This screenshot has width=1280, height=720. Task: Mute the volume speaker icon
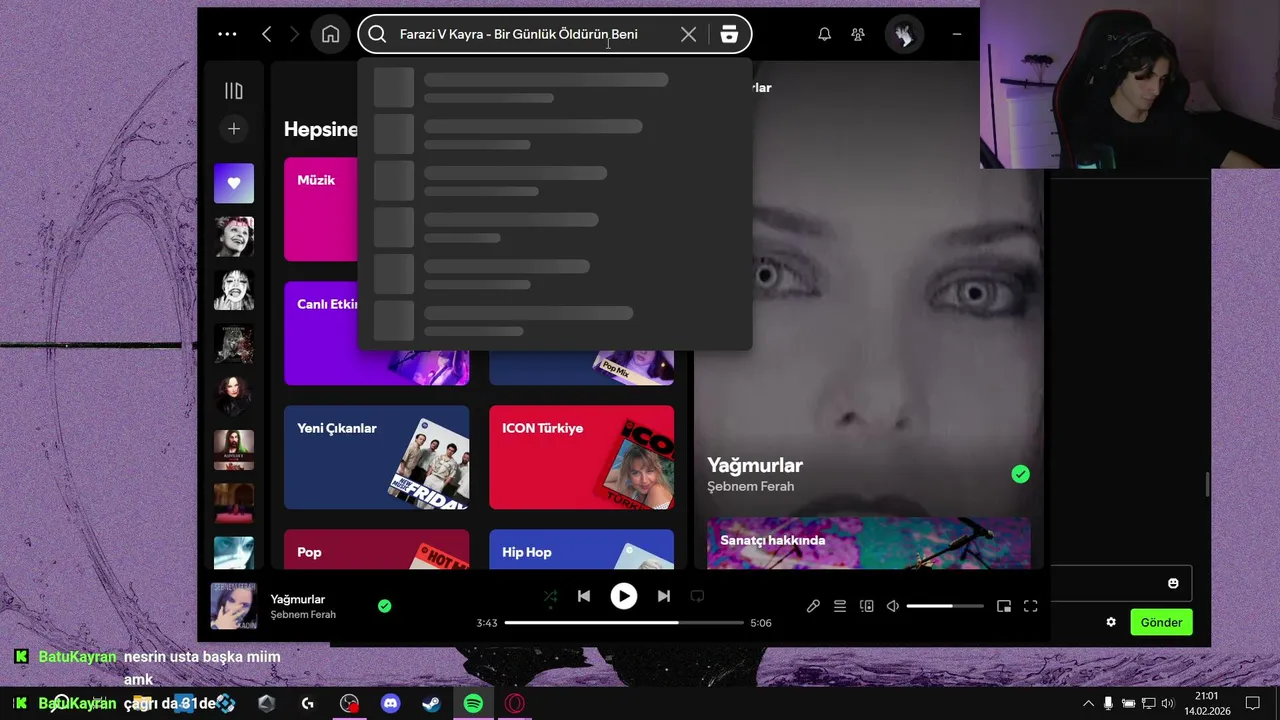[893, 606]
